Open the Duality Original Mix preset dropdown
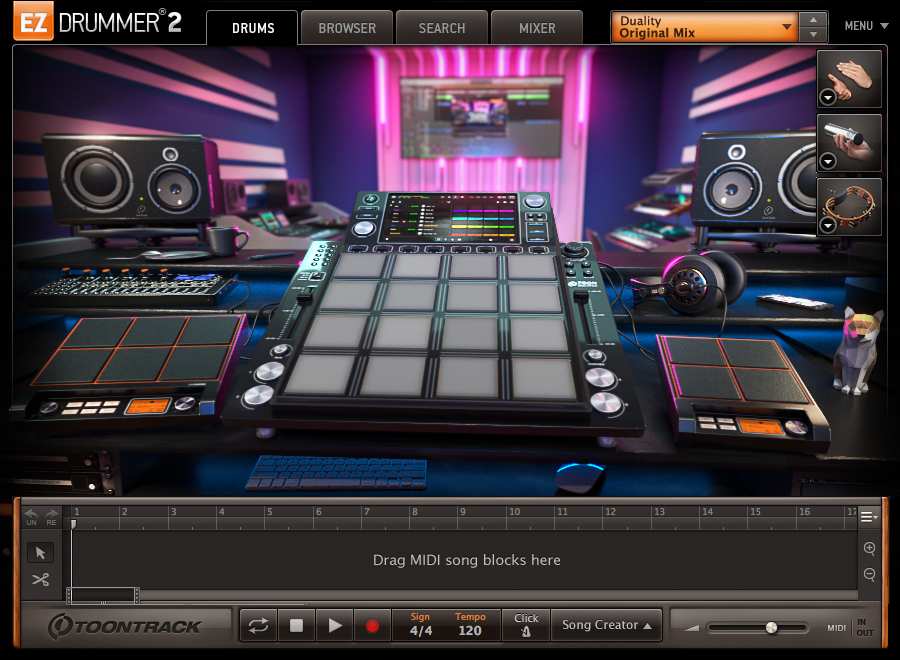Viewport: 900px width, 660px height. coord(704,27)
